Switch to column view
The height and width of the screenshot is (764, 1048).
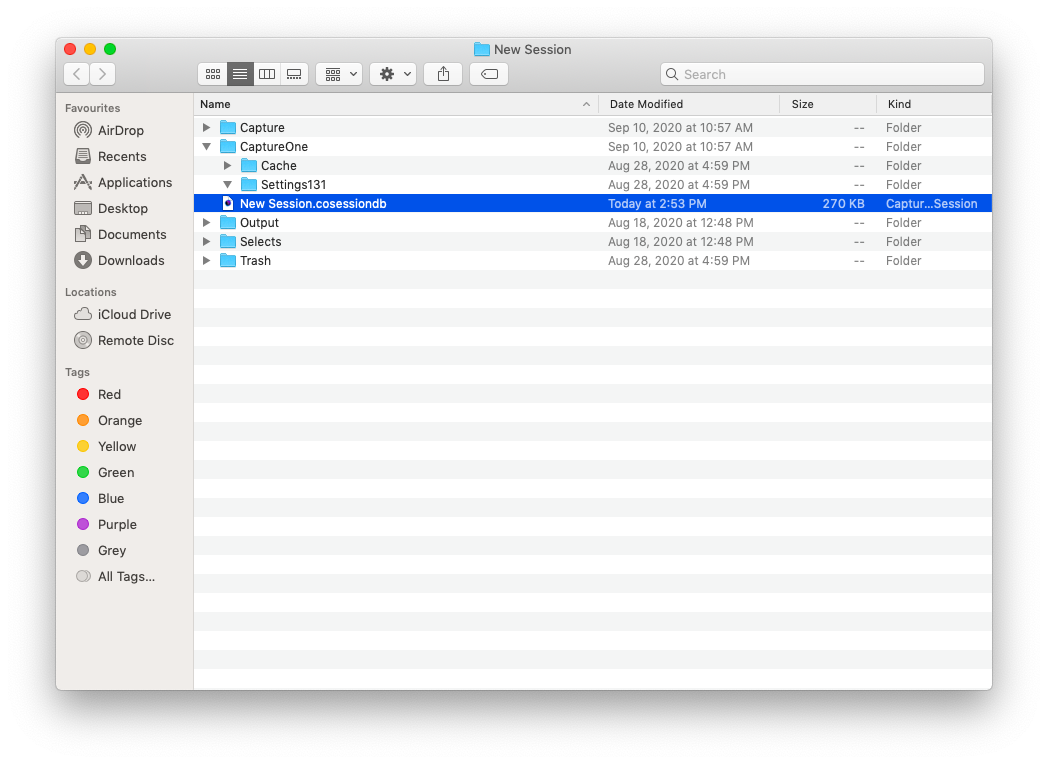click(x=267, y=74)
